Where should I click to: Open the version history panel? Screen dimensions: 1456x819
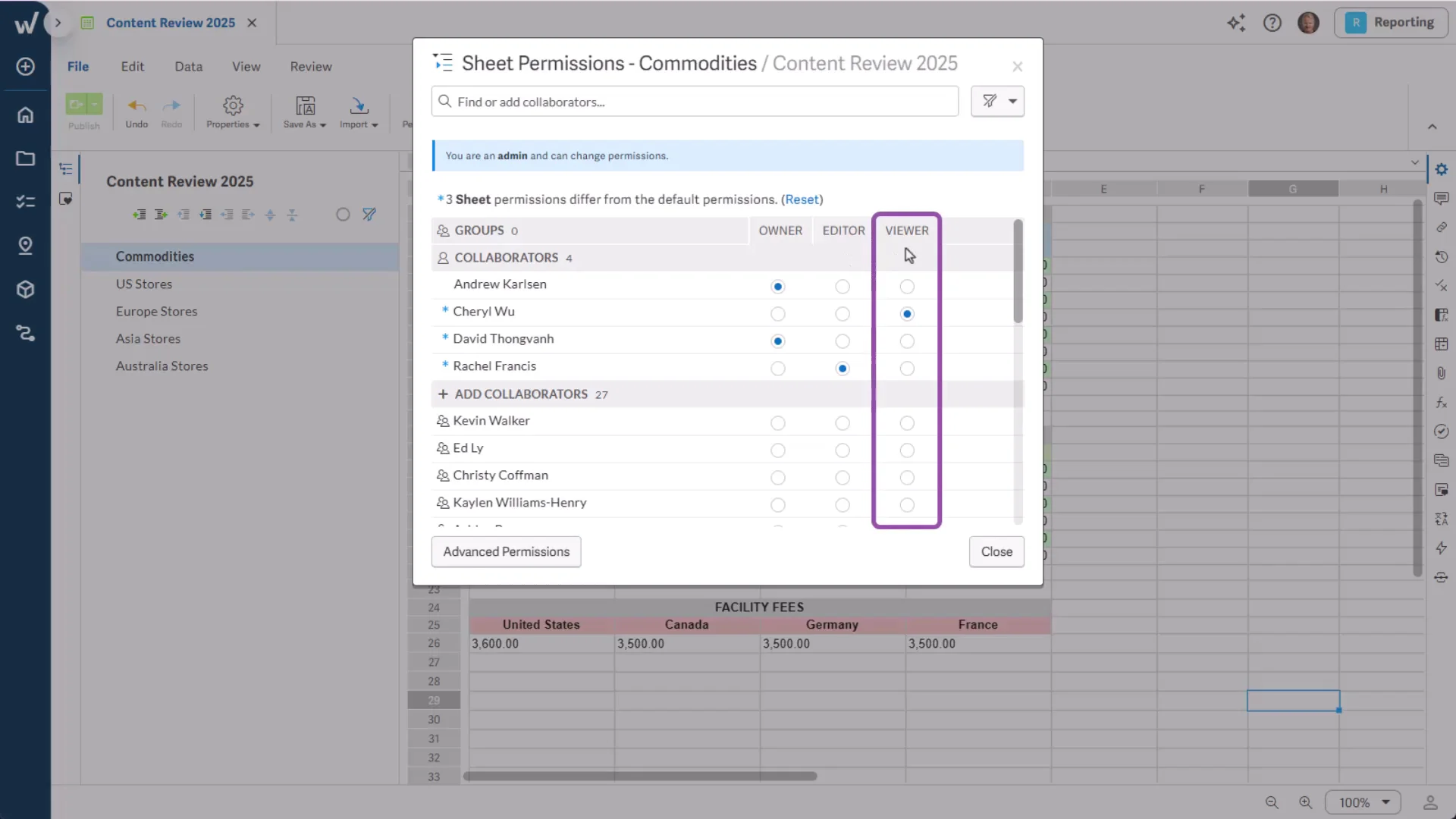1442,257
